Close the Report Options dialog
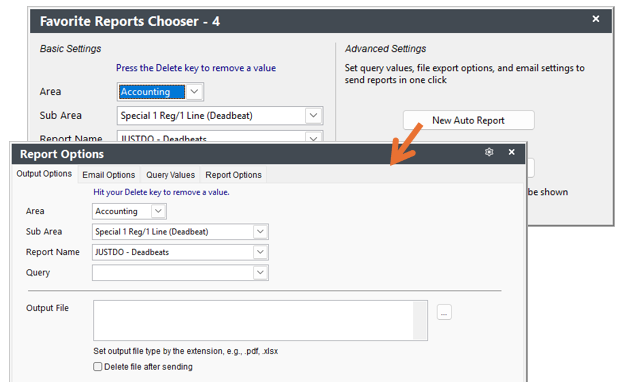 tap(512, 152)
